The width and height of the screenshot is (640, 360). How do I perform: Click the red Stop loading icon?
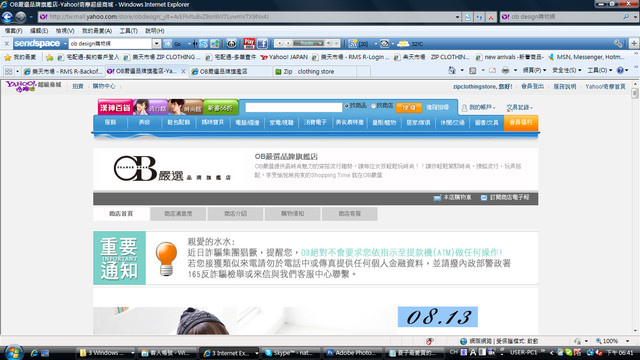click(x=491, y=17)
